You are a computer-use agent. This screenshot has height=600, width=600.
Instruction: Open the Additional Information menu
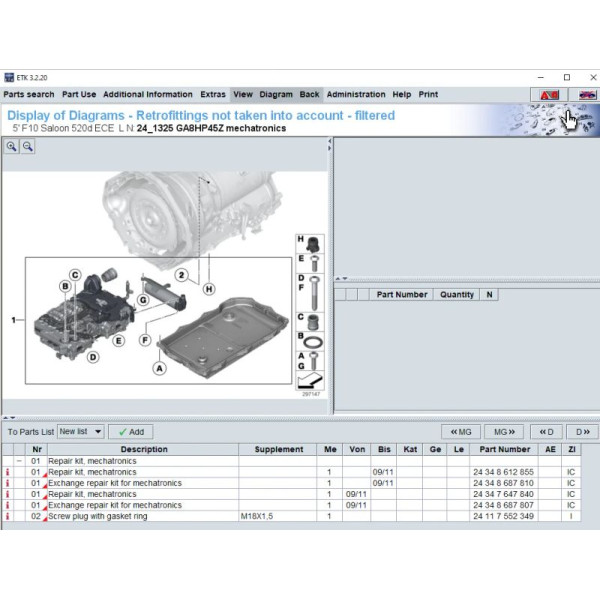coord(148,94)
